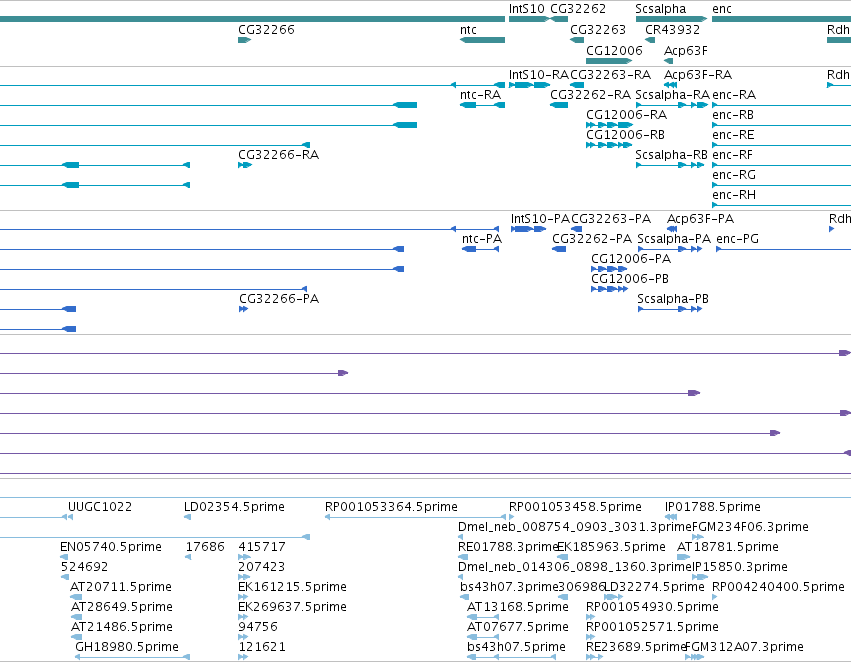Click the CG32266-PA protein label
This screenshot has width=851, height=662.
279,299
